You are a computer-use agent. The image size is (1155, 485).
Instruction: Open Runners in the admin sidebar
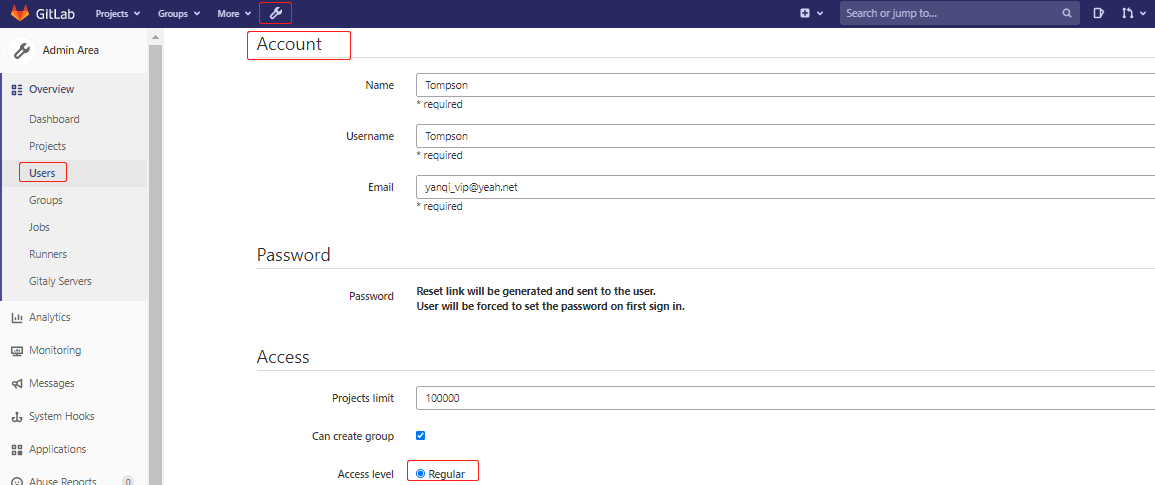[48, 254]
